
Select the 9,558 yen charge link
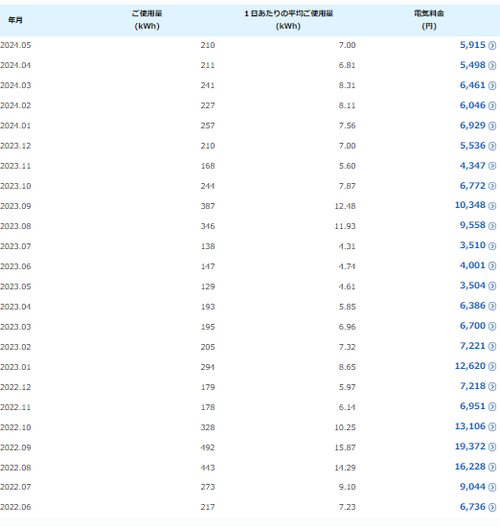(472, 225)
